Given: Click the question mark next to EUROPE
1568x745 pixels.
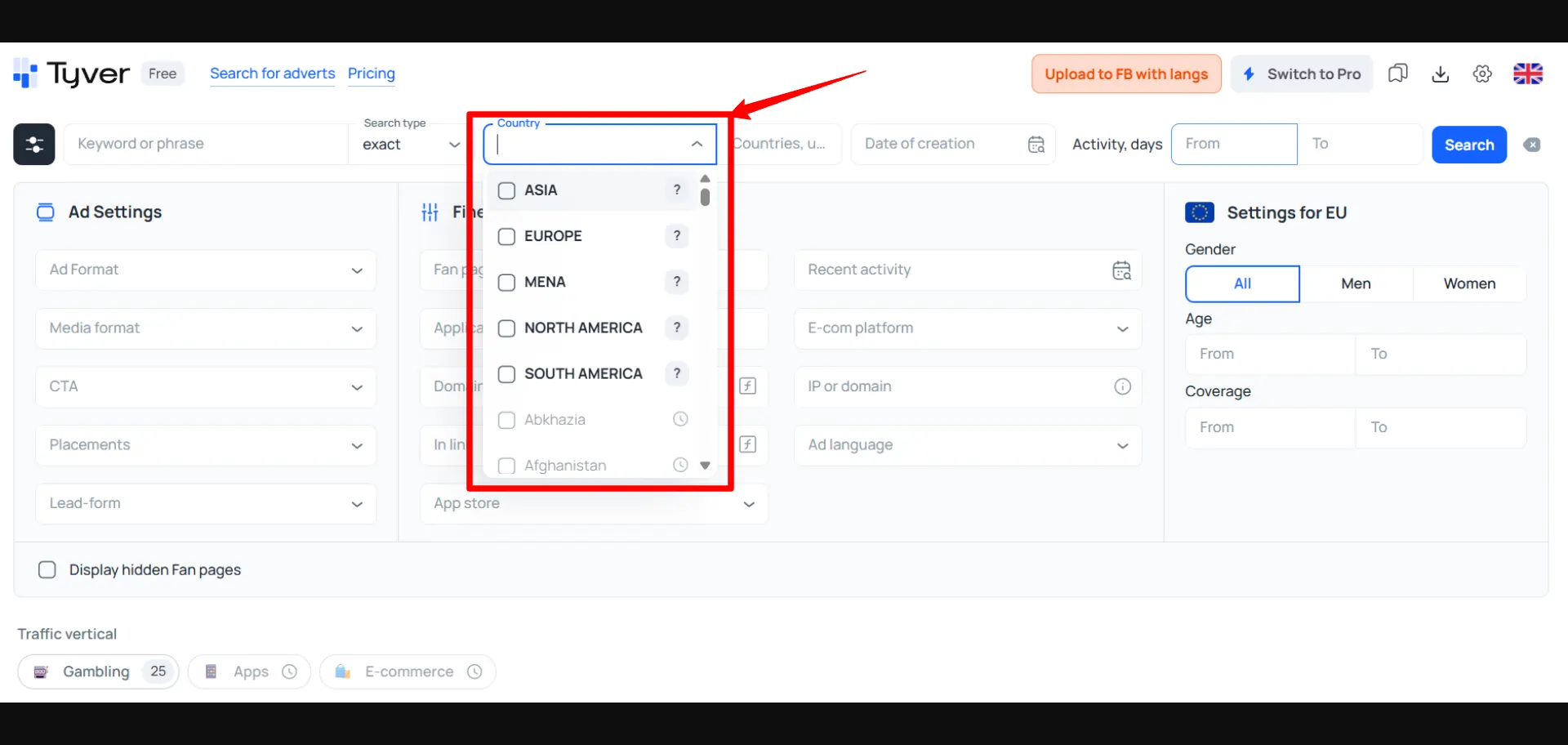Looking at the screenshot, I should click(x=676, y=236).
